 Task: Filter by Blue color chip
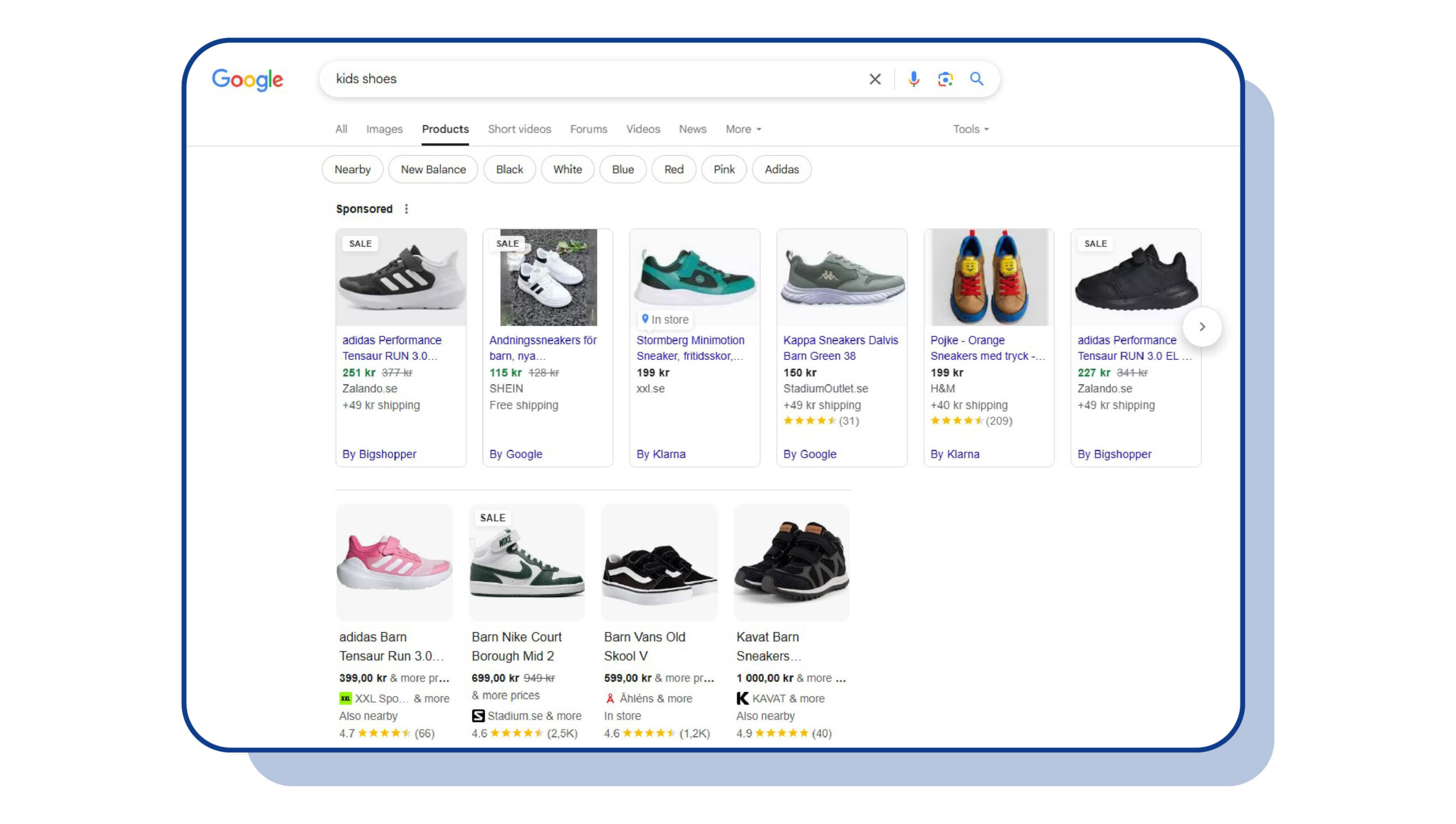point(623,169)
